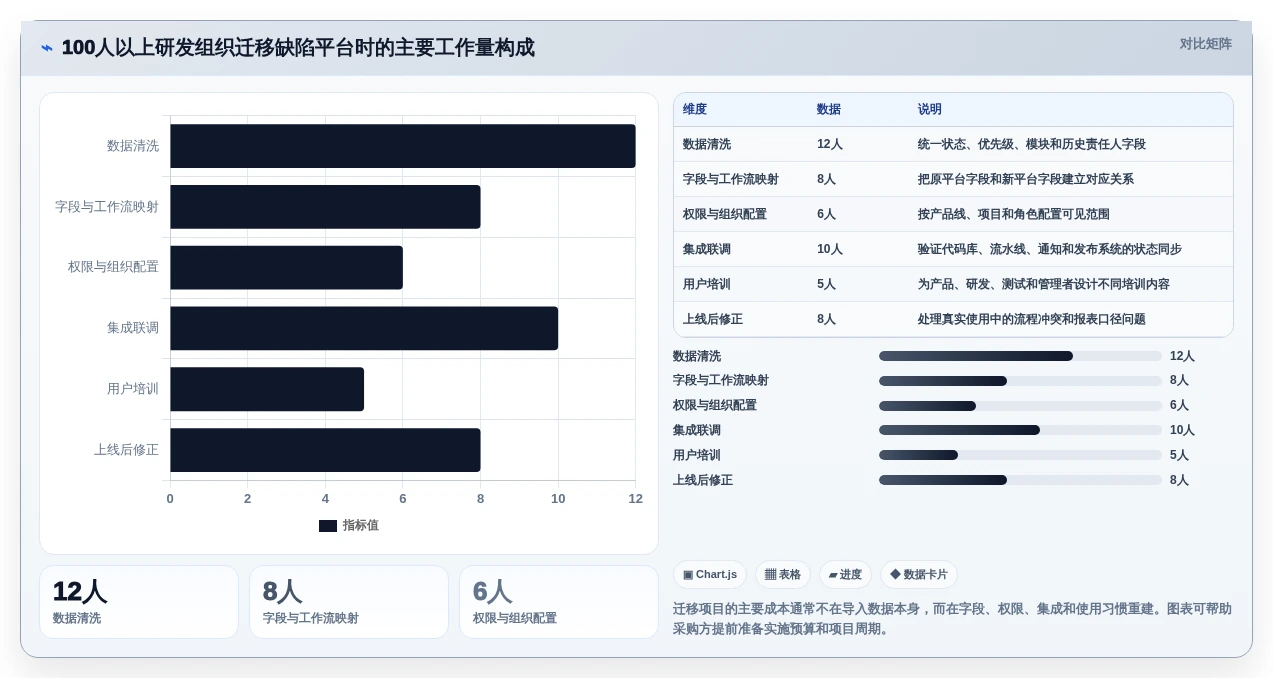Click the summary paragraph starting 迁移项目的主要成本

click(x=953, y=619)
